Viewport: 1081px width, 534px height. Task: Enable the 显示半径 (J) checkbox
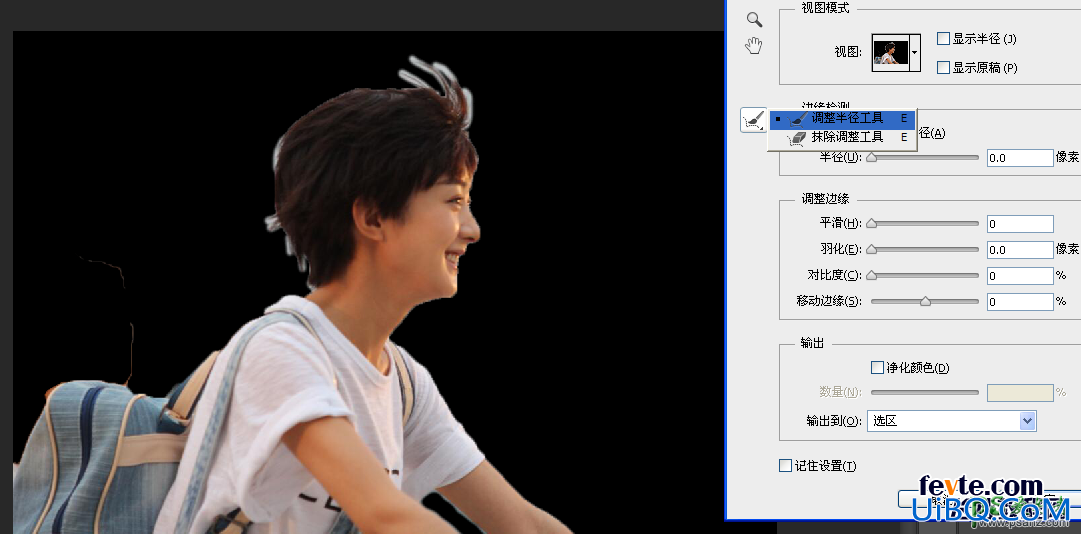tap(943, 39)
